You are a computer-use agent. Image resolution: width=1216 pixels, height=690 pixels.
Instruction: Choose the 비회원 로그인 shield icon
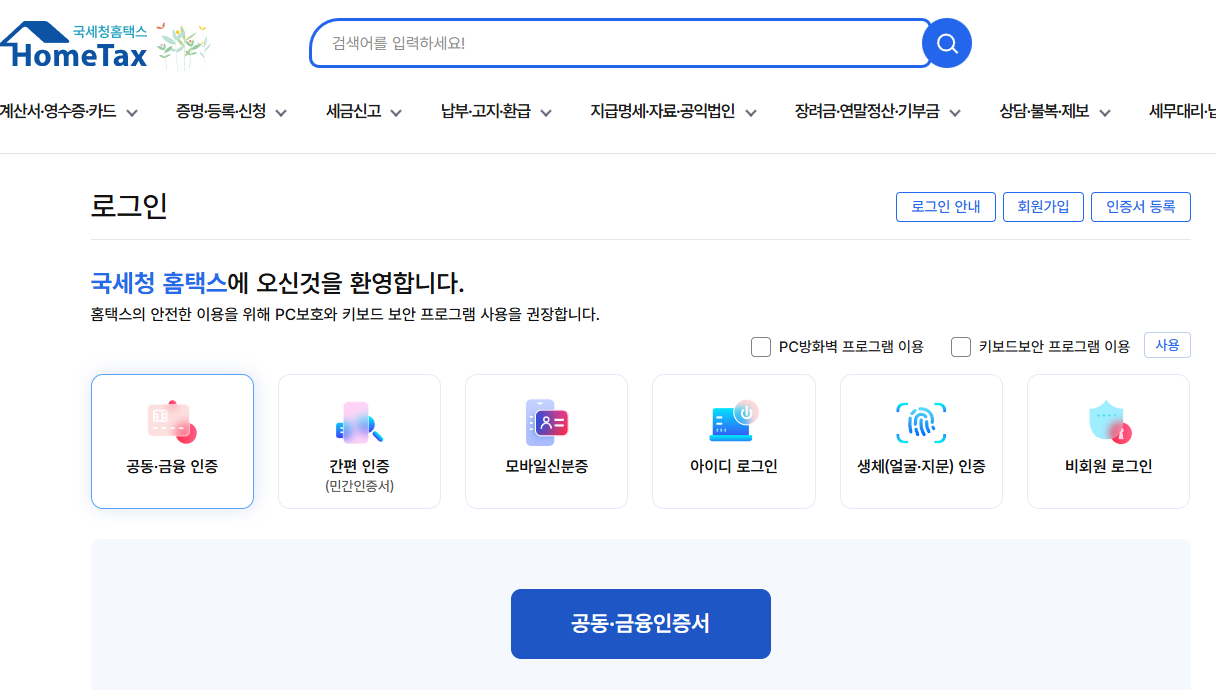click(x=1107, y=421)
